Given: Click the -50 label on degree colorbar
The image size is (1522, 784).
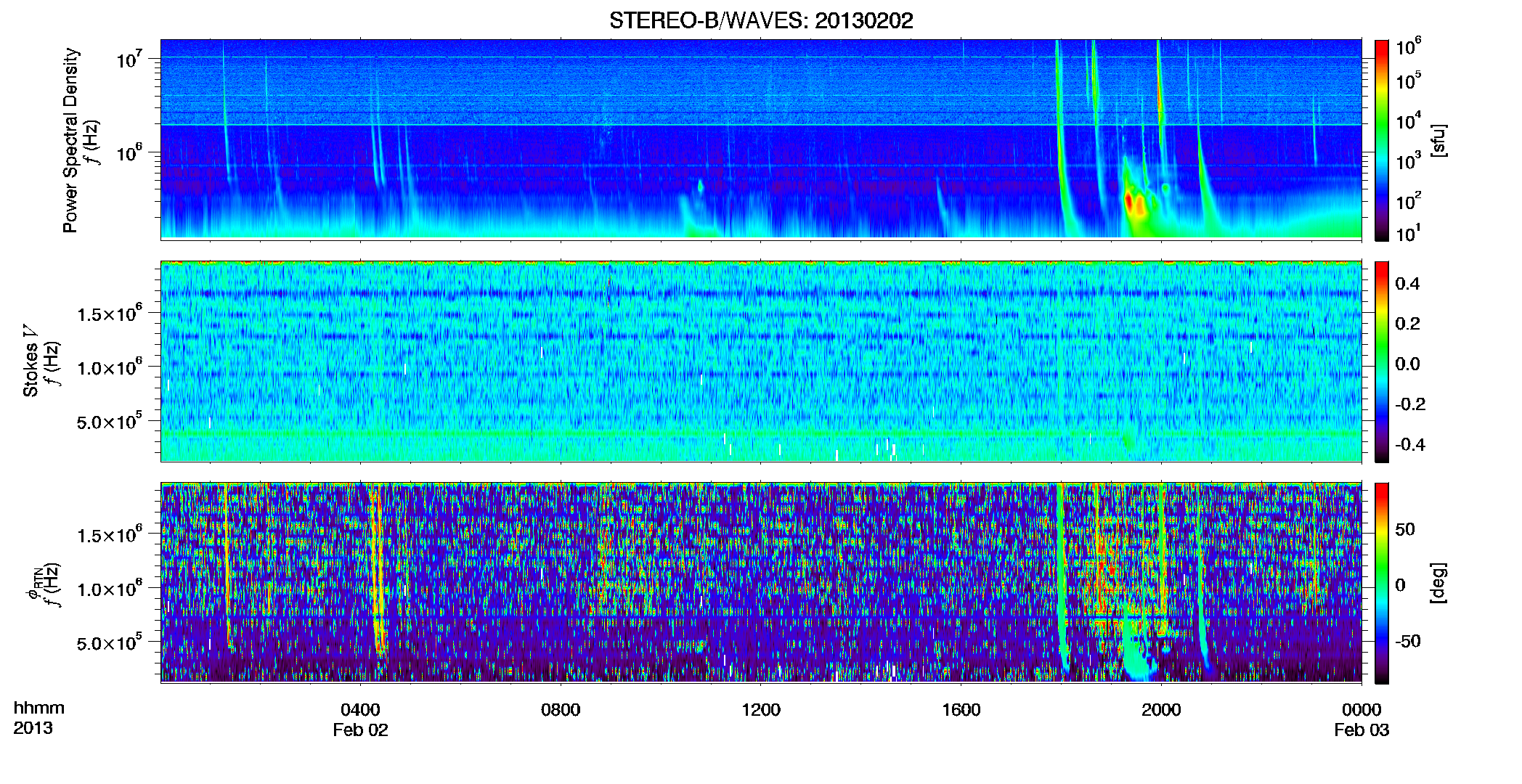Looking at the screenshot, I should [1407, 641].
